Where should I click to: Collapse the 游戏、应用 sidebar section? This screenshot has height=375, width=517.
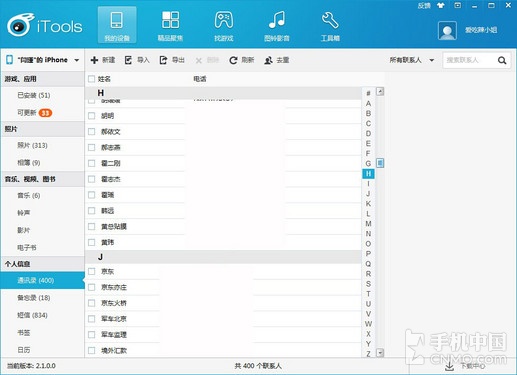point(43,79)
